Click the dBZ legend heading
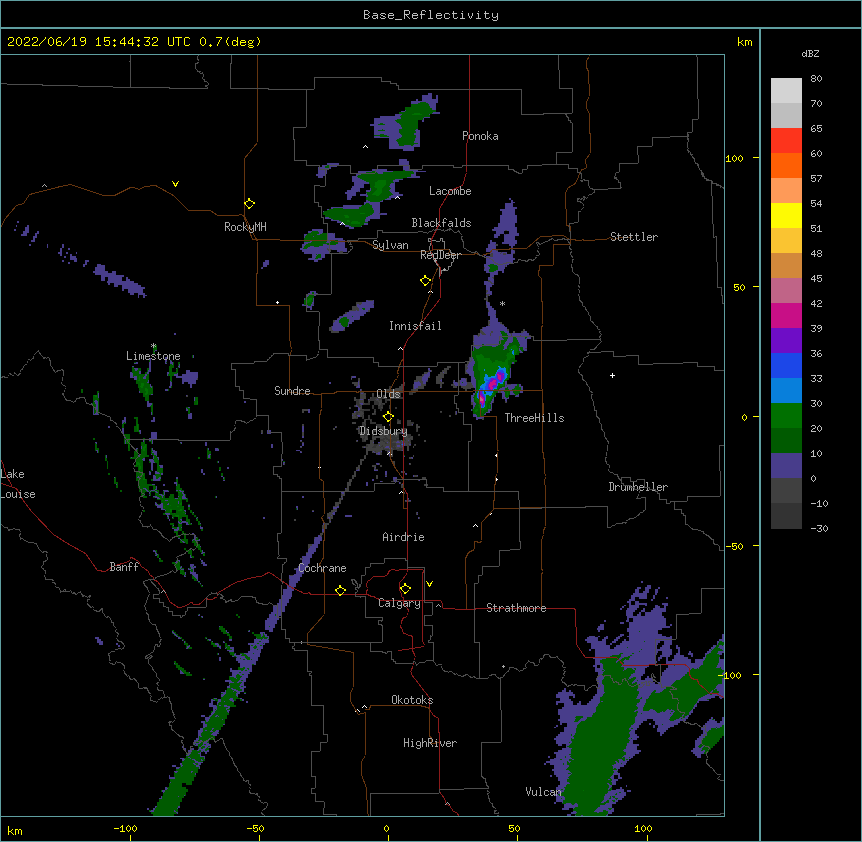The image size is (862, 842). pyautogui.click(x=810, y=54)
